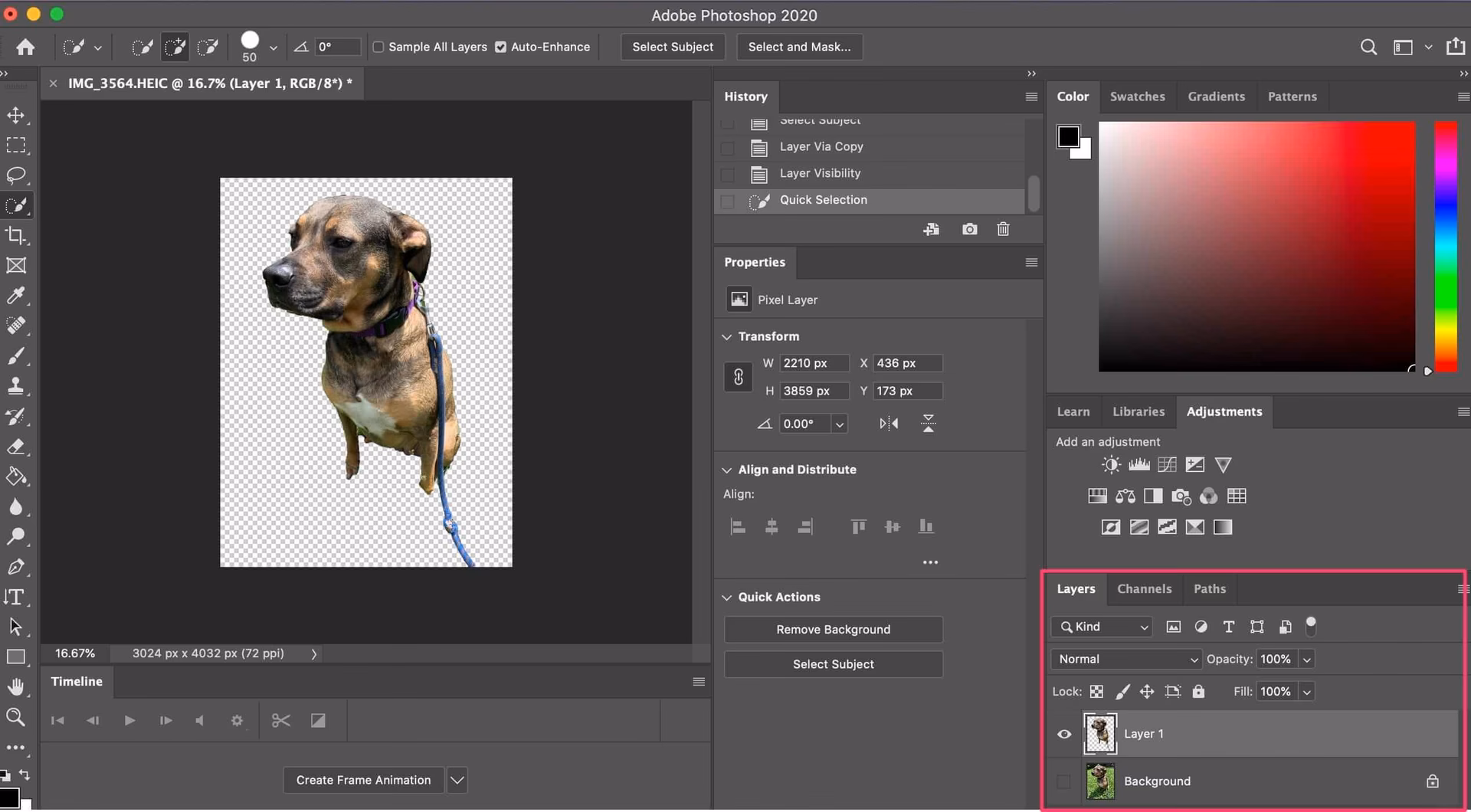Disable Auto-Enhance
The image size is (1471, 812).
500,47
